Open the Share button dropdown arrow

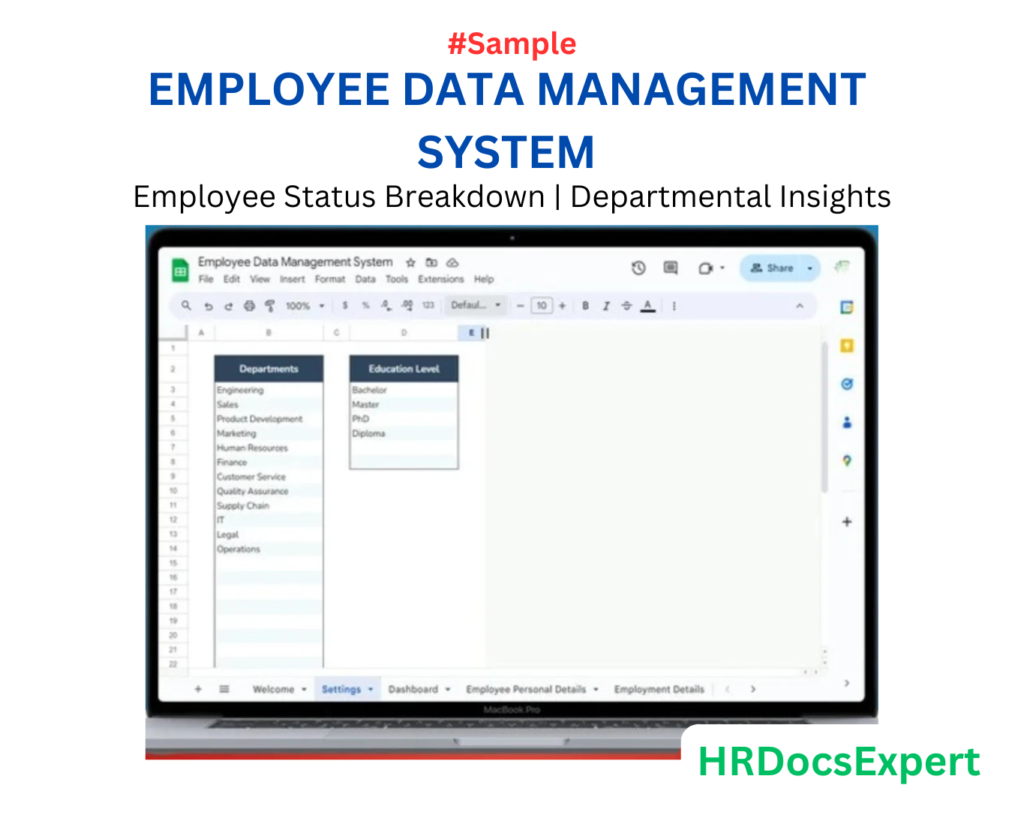[809, 268]
